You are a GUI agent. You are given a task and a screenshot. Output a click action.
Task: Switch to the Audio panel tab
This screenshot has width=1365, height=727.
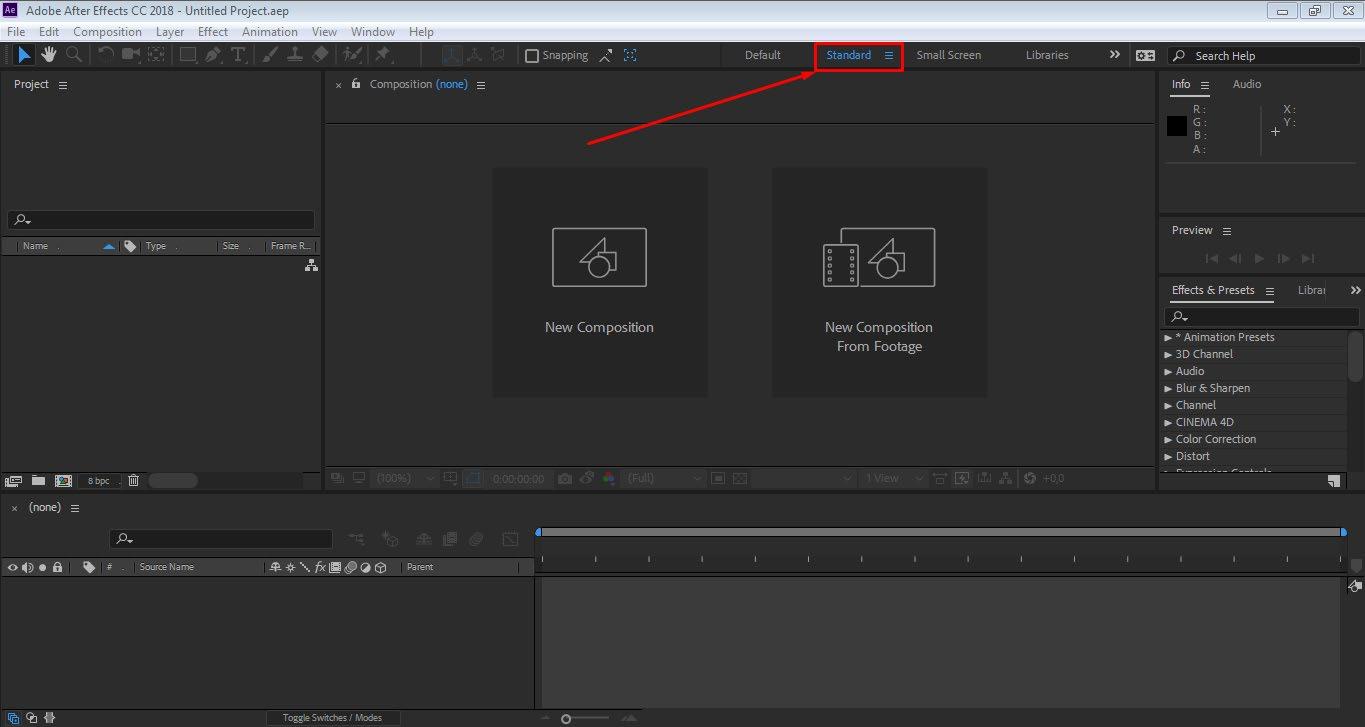[1247, 84]
